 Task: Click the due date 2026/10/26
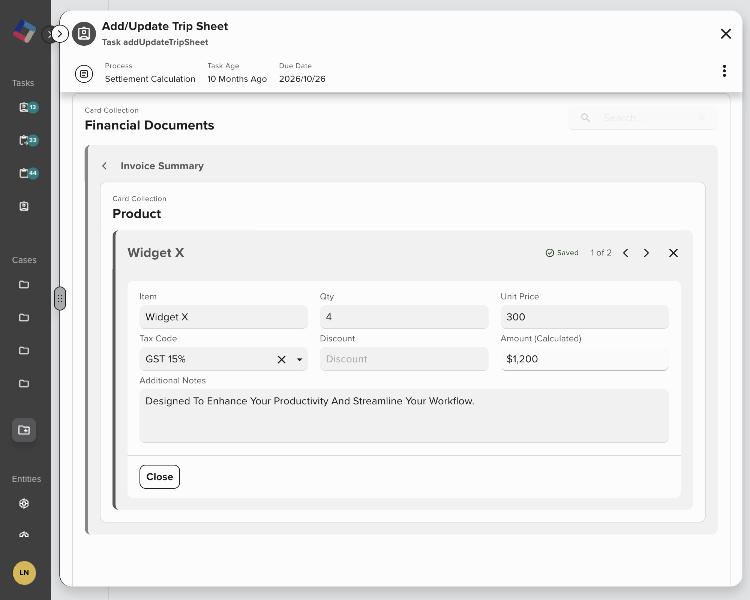(302, 79)
